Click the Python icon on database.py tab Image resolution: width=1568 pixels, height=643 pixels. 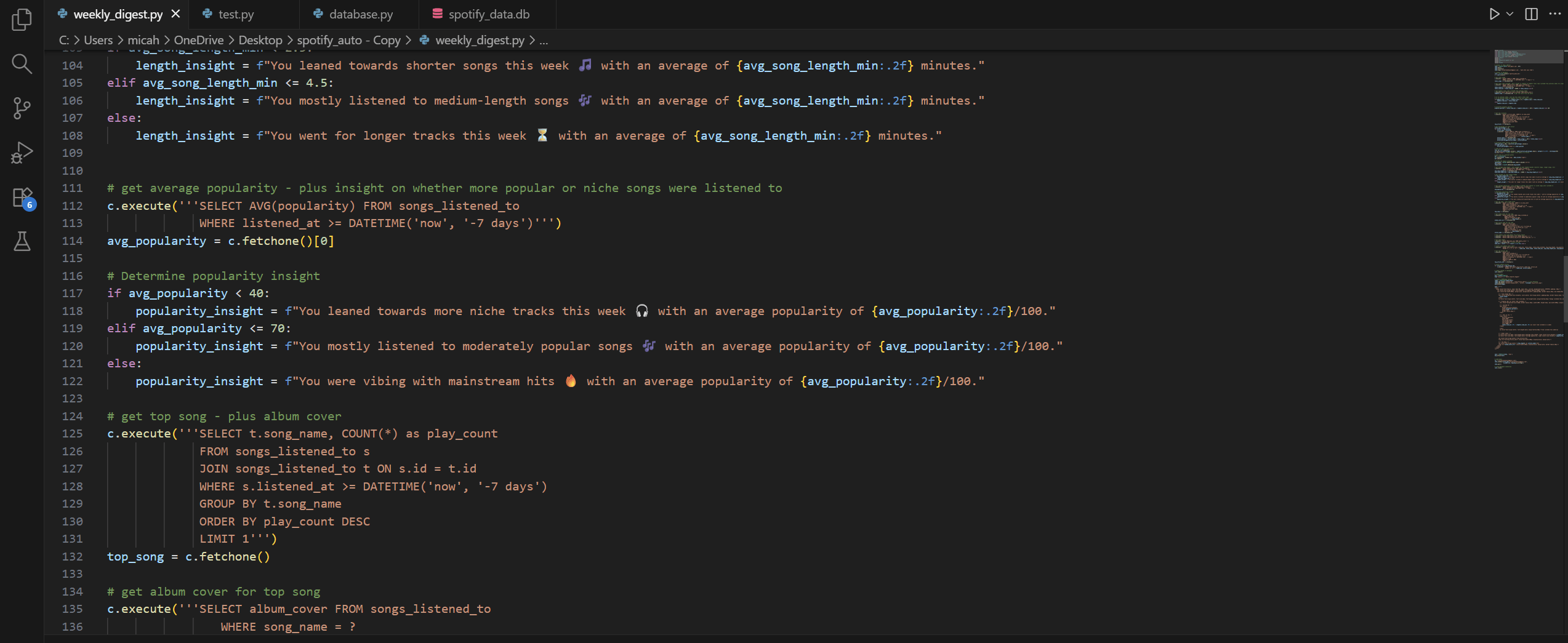tap(318, 14)
